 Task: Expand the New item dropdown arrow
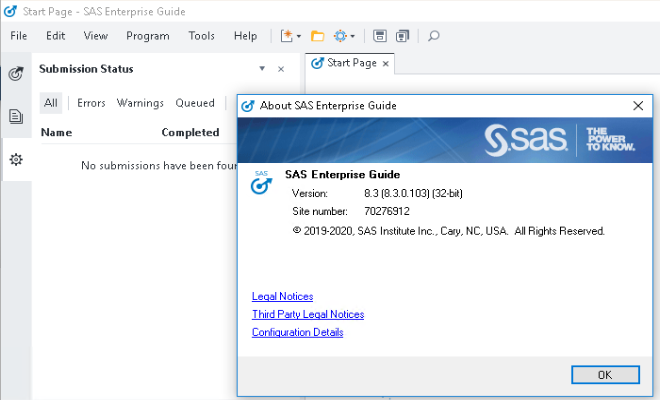(299, 37)
